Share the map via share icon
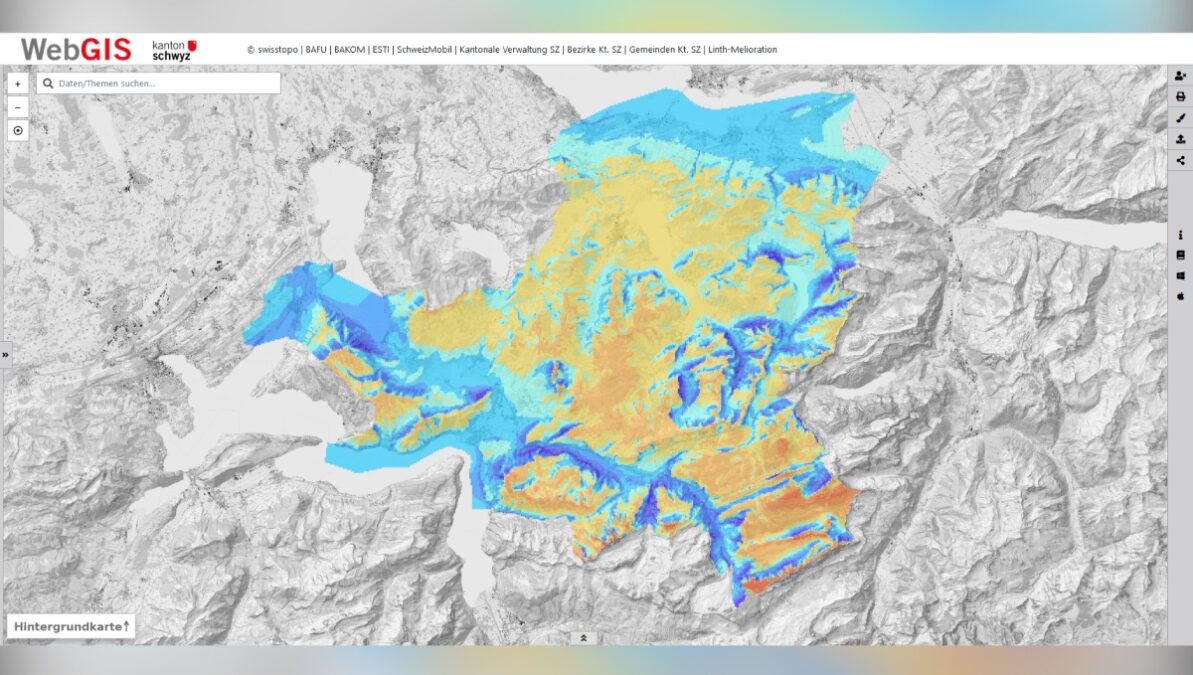 point(1180,160)
